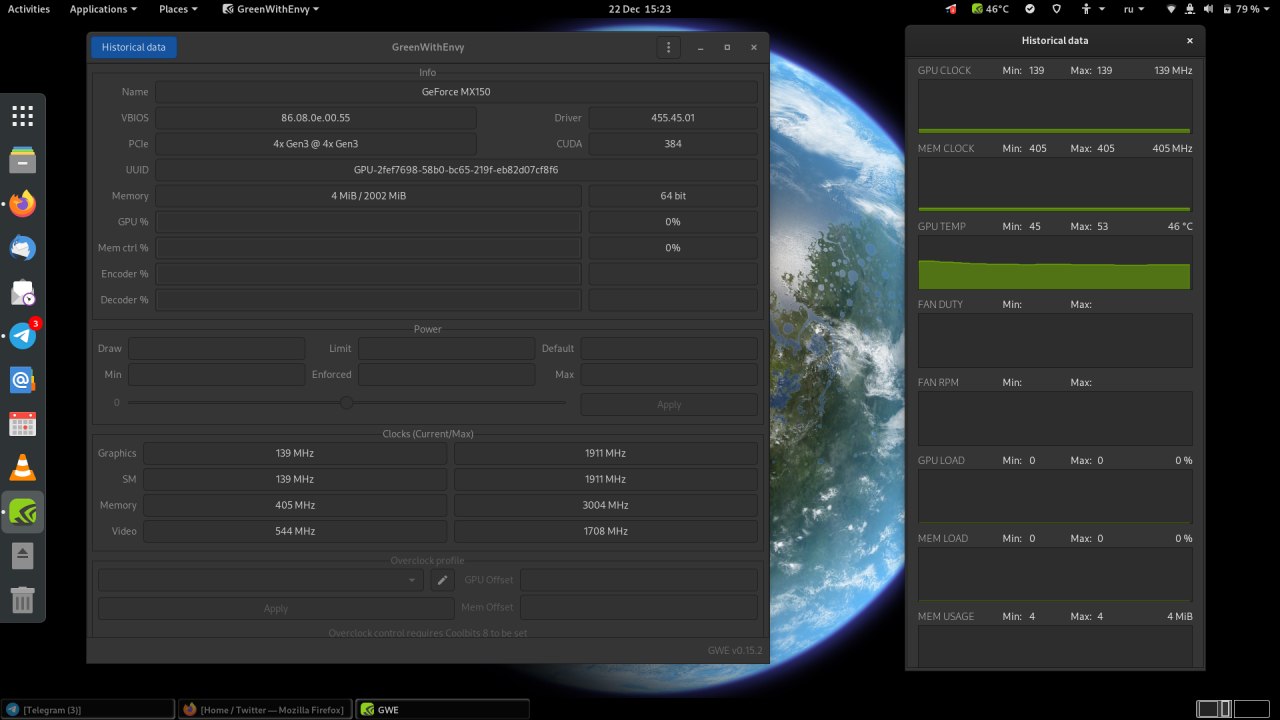This screenshot has width=1280, height=720.
Task: Open the Calendar app from the dock
Action: click(23, 424)
